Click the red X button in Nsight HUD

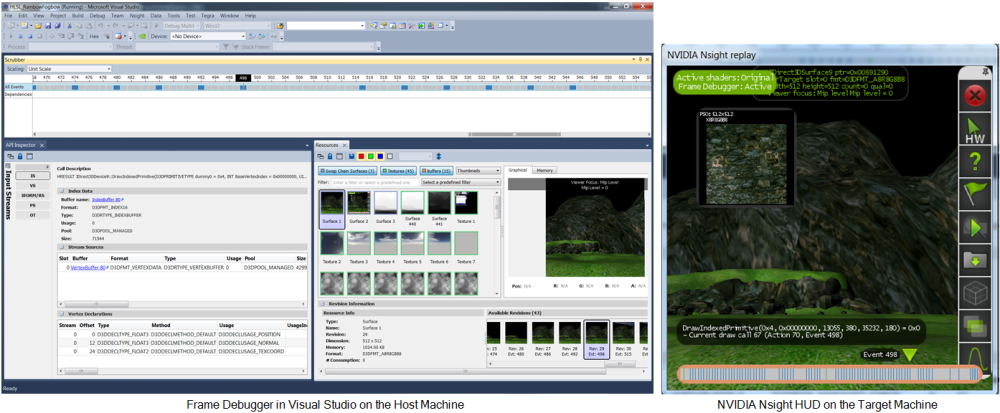pyautogui.click(x=974, y=96)
